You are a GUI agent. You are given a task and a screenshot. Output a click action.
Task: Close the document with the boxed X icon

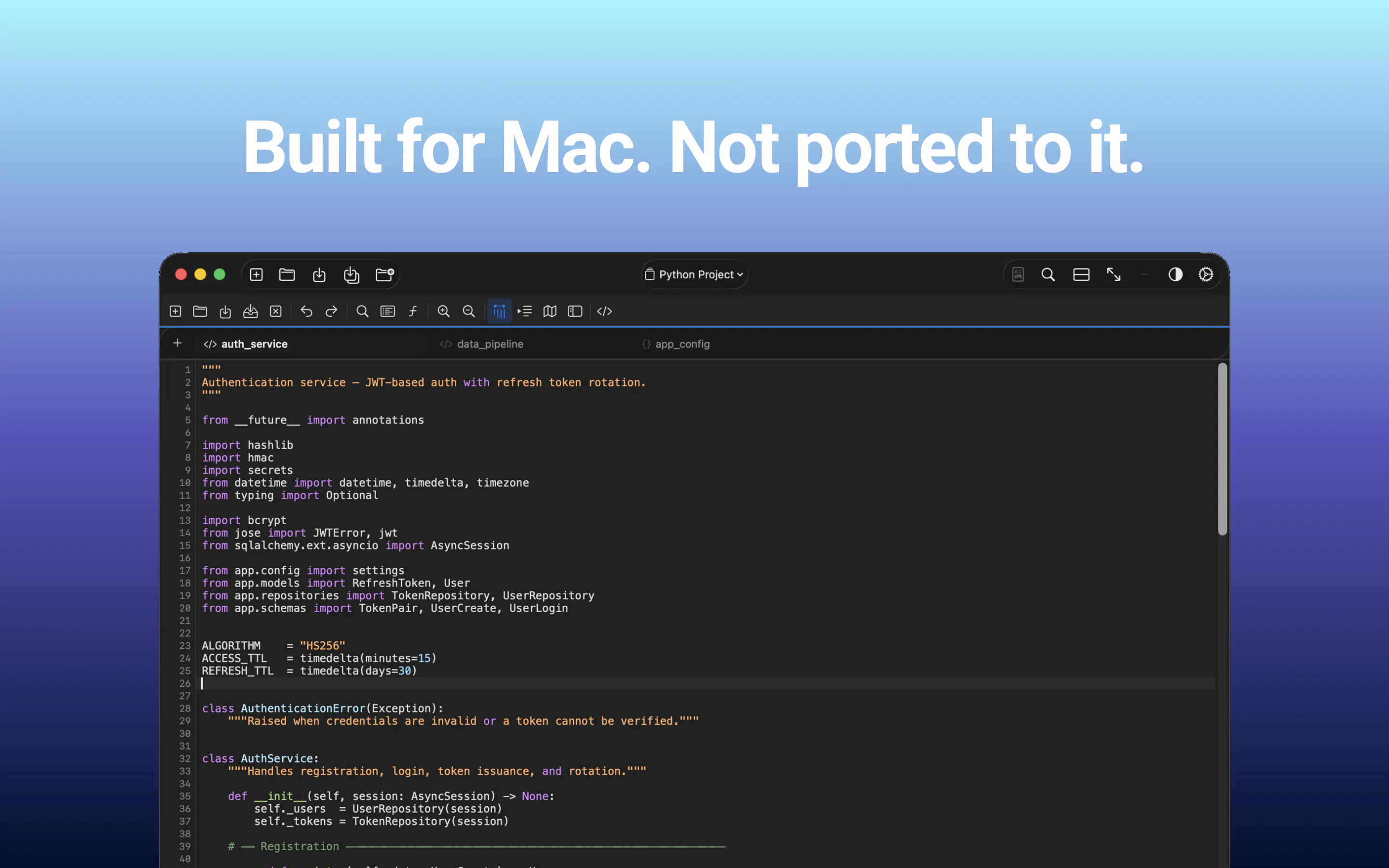(276, 311)
